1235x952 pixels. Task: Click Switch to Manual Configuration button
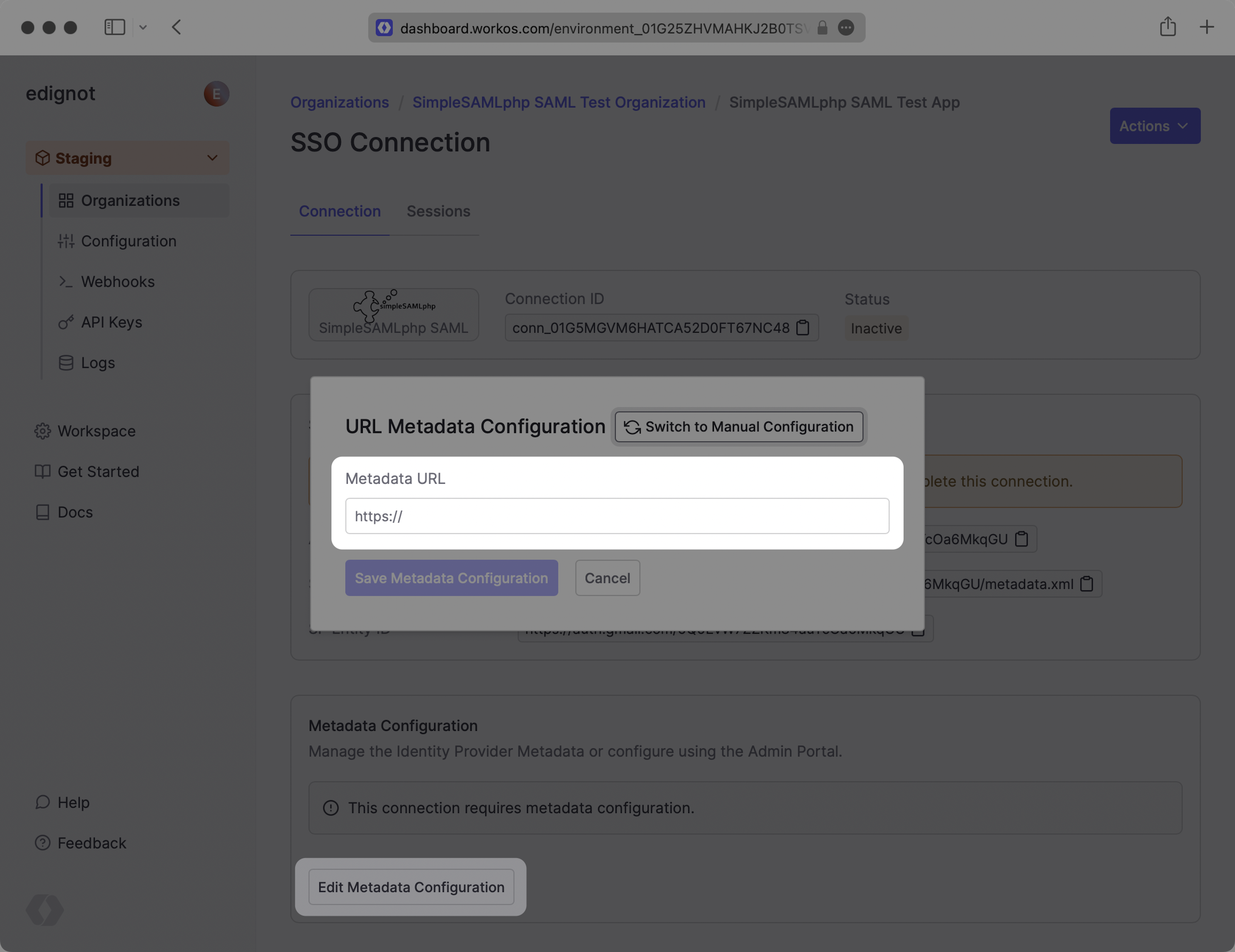pos(738,427)
